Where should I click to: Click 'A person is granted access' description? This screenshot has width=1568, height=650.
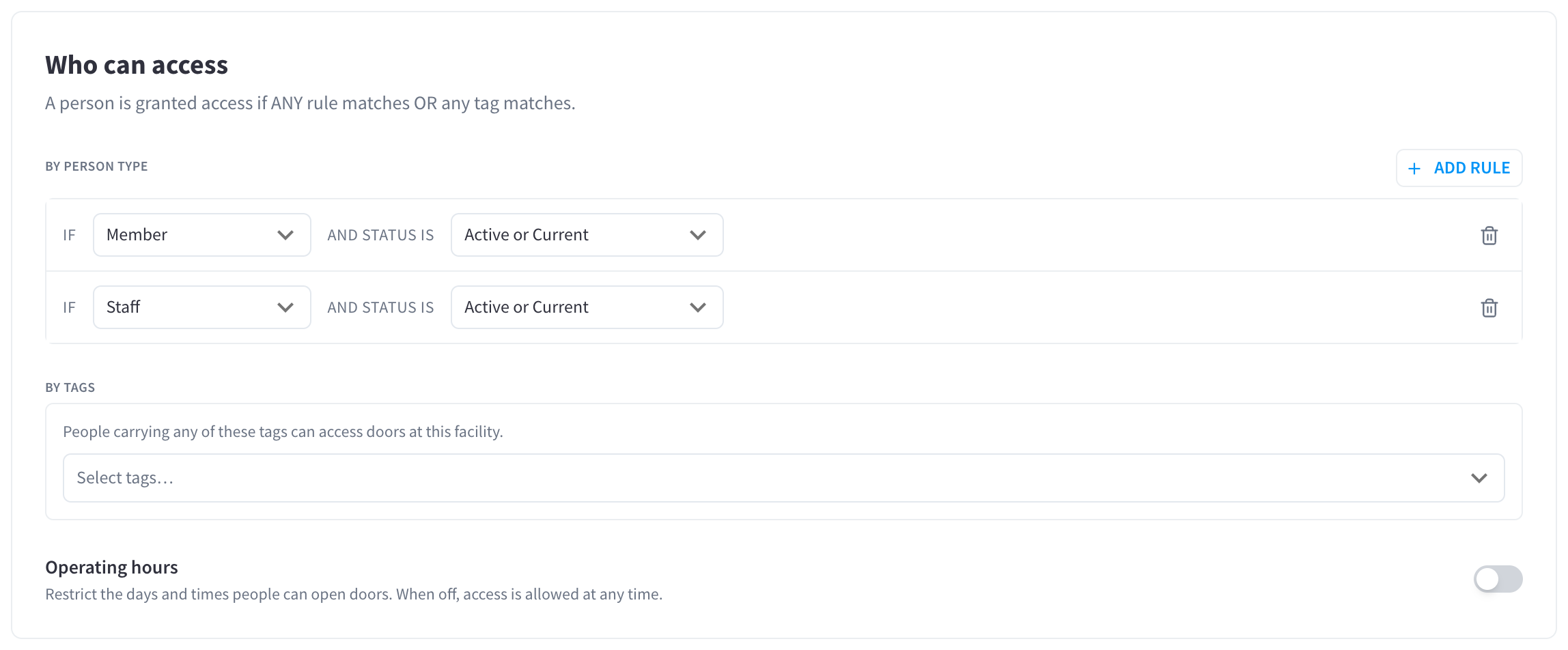310,103
